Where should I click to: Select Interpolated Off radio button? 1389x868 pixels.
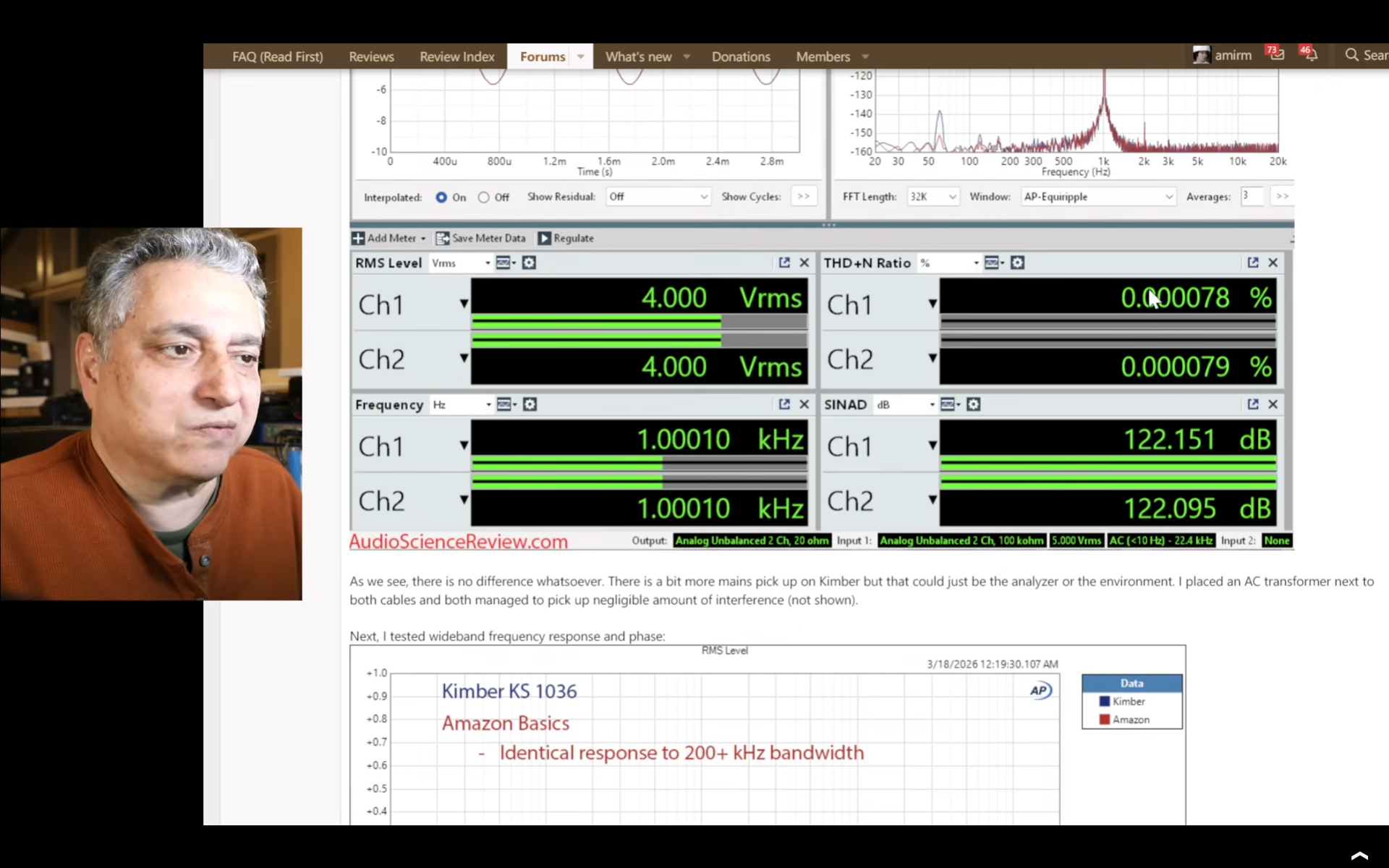coord(485,197)
